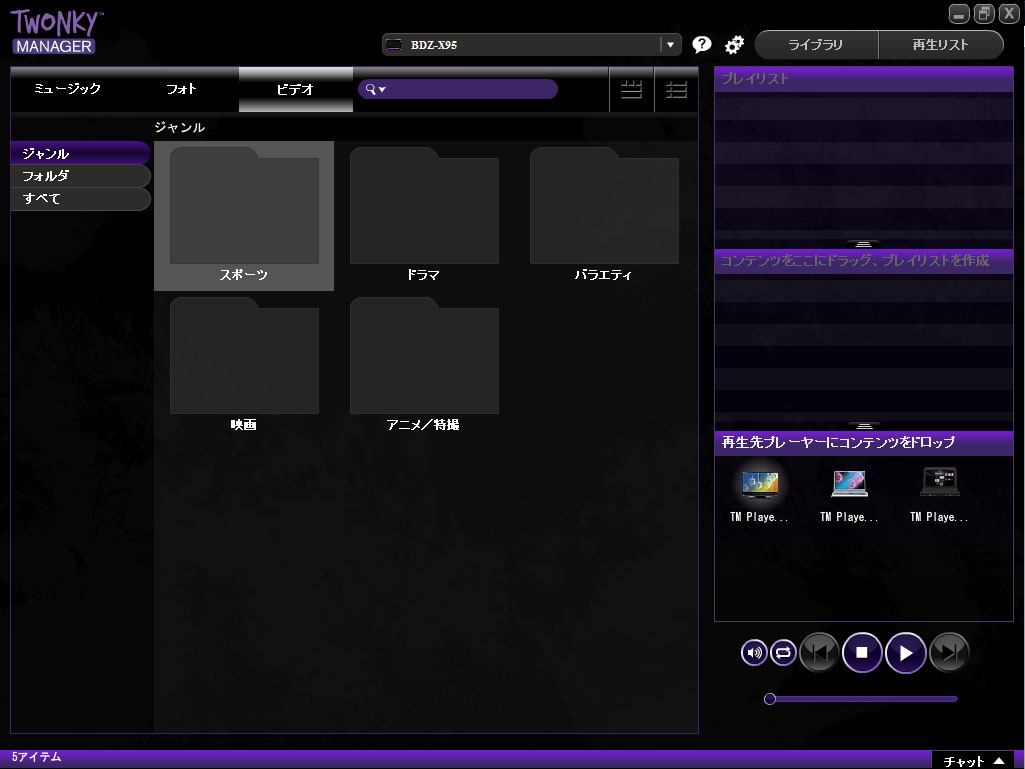Skip to the next track

948,653
